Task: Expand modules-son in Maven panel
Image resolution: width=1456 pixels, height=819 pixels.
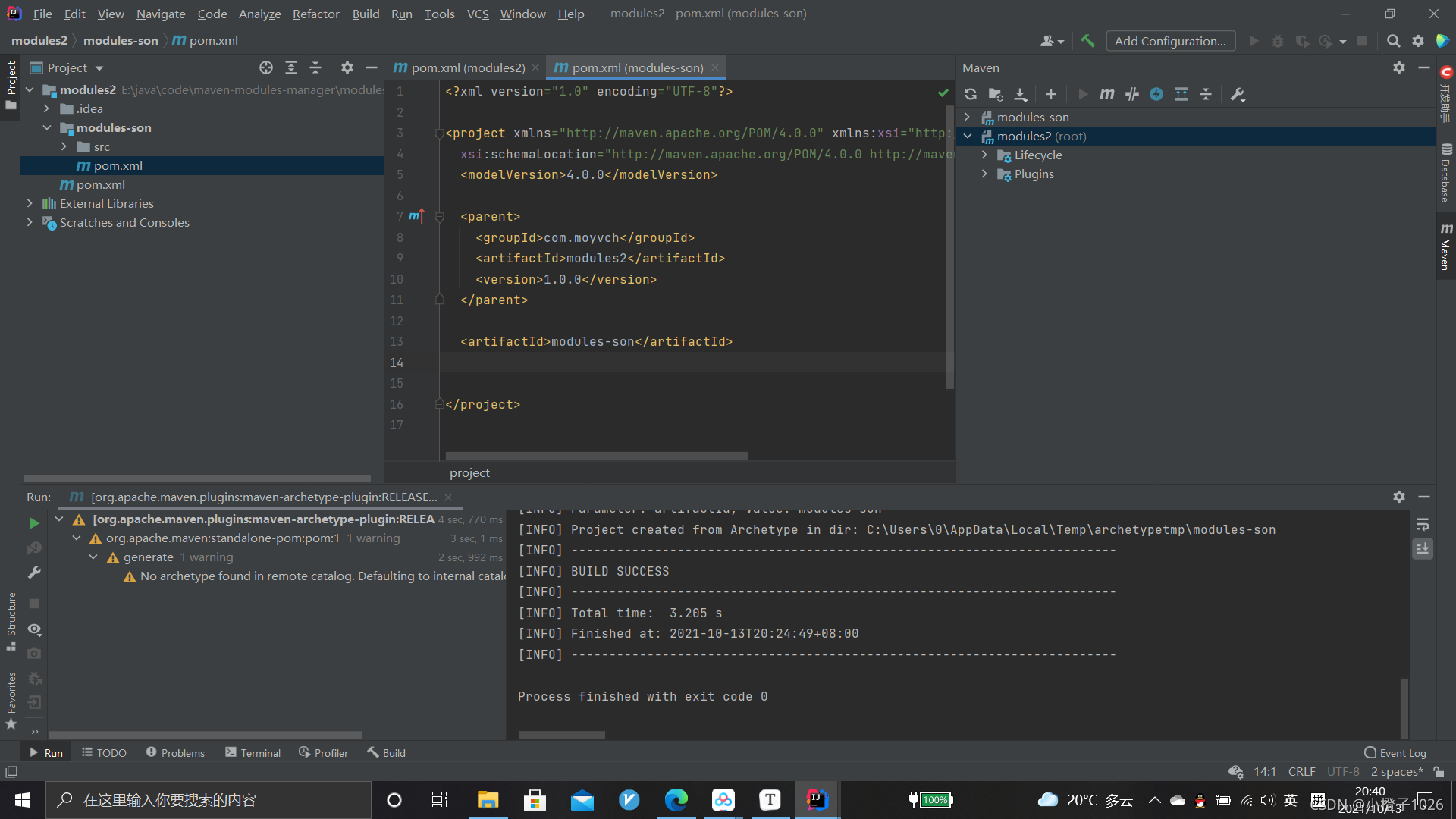Action: tap(967, 117)
